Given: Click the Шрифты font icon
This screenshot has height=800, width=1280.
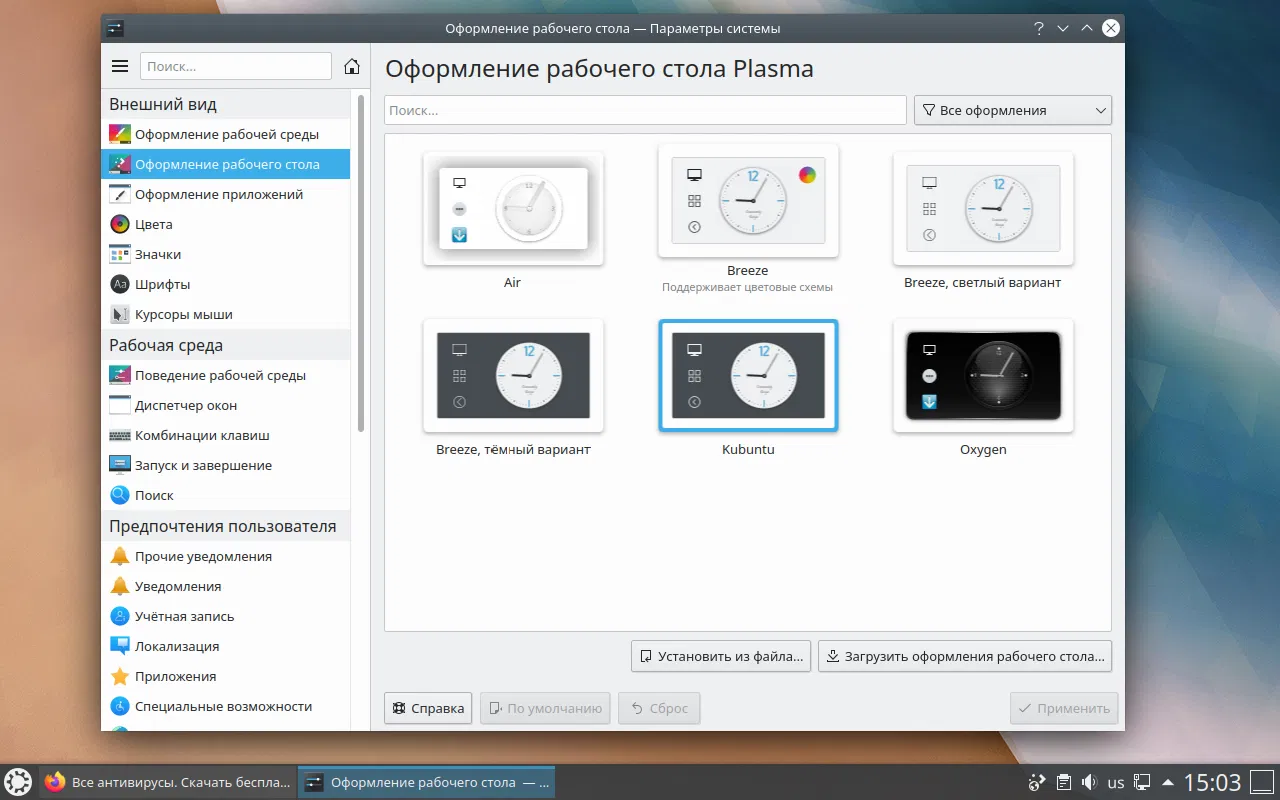Looking at the screenshot, I should pyautogui.click(x=120, y=284).
